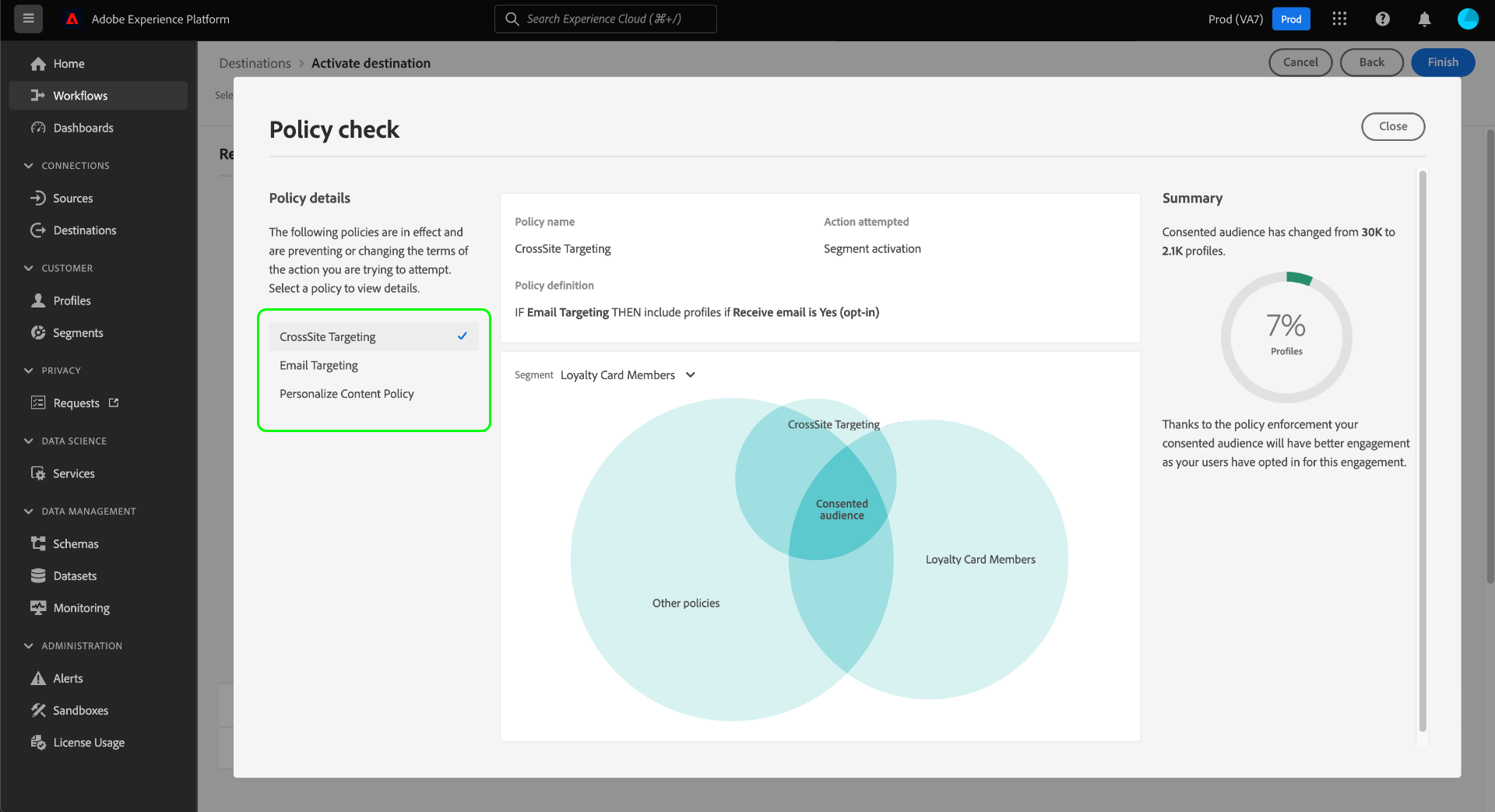The image size is (1495, 812).
Task: Select the Personalize Content Policy
Action: click(x=374, y=394)
